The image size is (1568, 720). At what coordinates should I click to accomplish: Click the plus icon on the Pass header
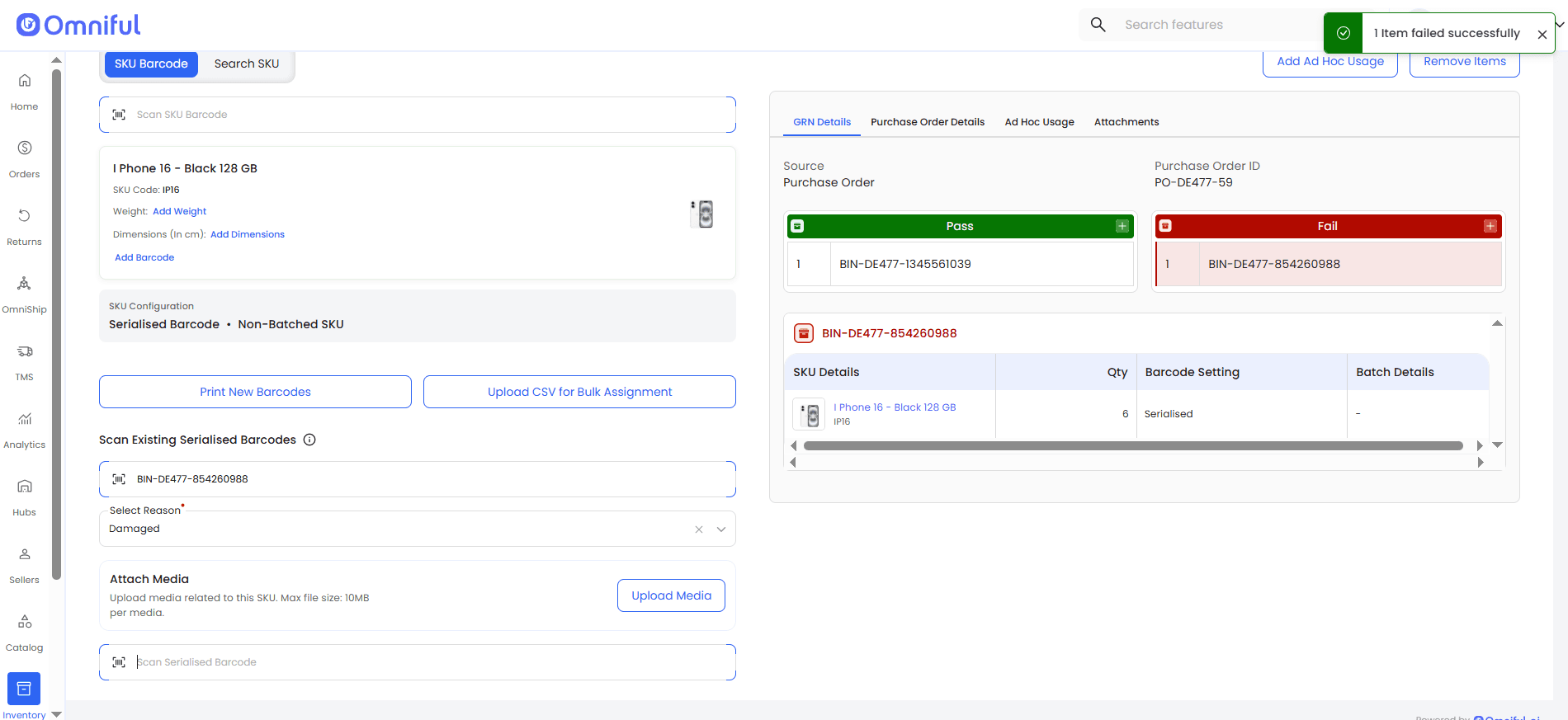(1122, 226)
